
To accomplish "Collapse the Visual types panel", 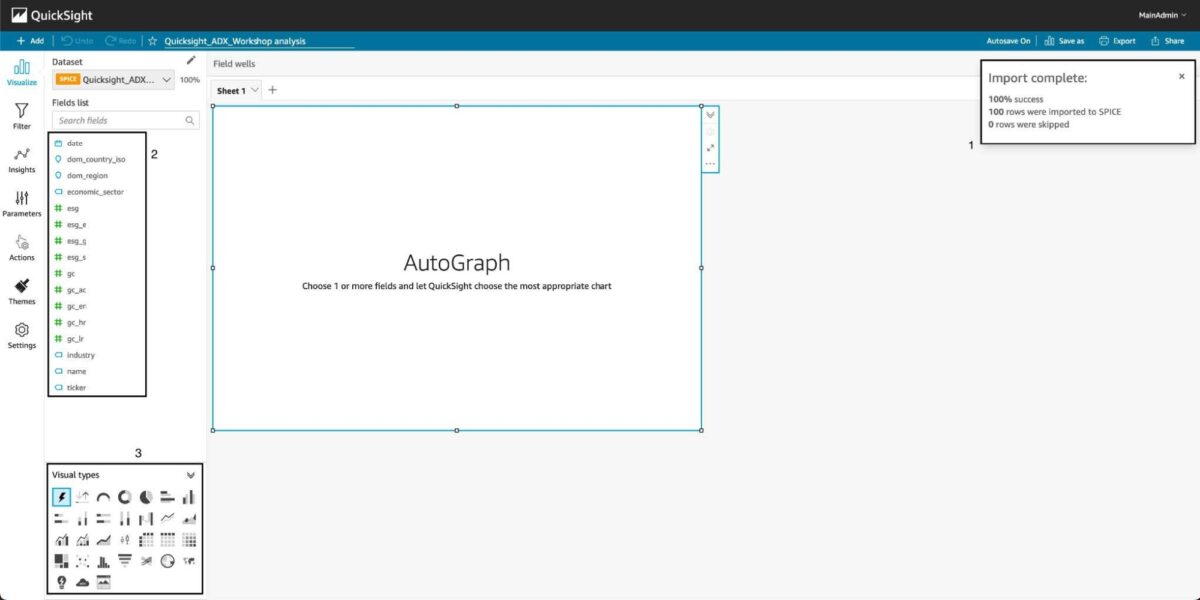I will click(x=191, y=475).
